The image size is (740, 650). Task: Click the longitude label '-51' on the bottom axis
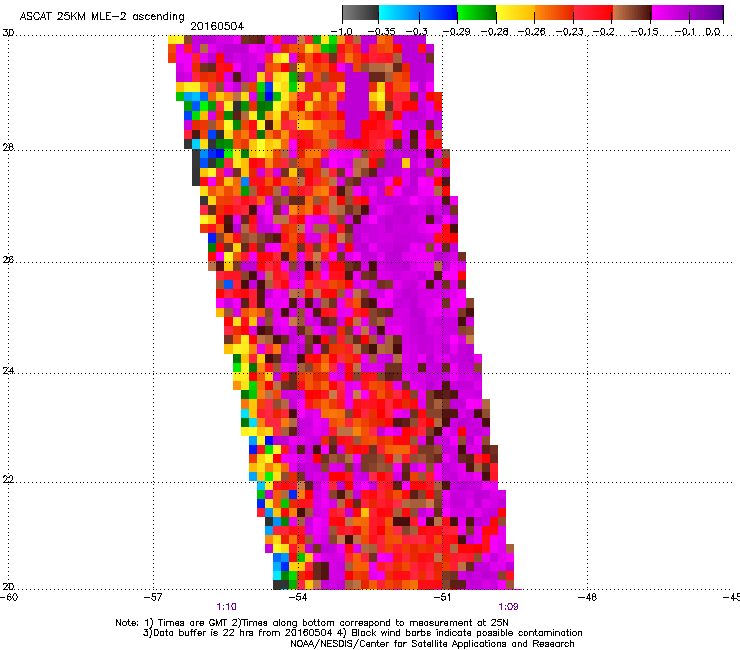(x=443, y=597)
